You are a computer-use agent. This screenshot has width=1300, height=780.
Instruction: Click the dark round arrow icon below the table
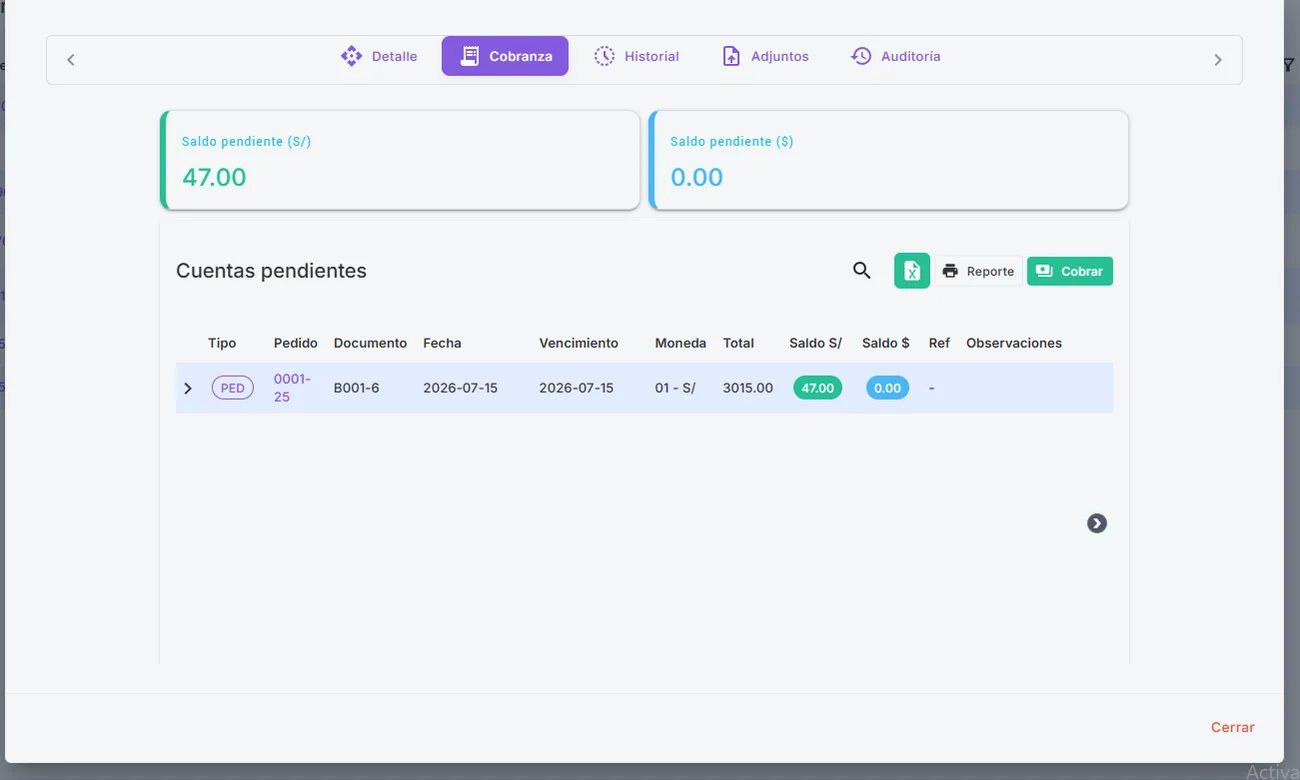tap(1097, 523)
